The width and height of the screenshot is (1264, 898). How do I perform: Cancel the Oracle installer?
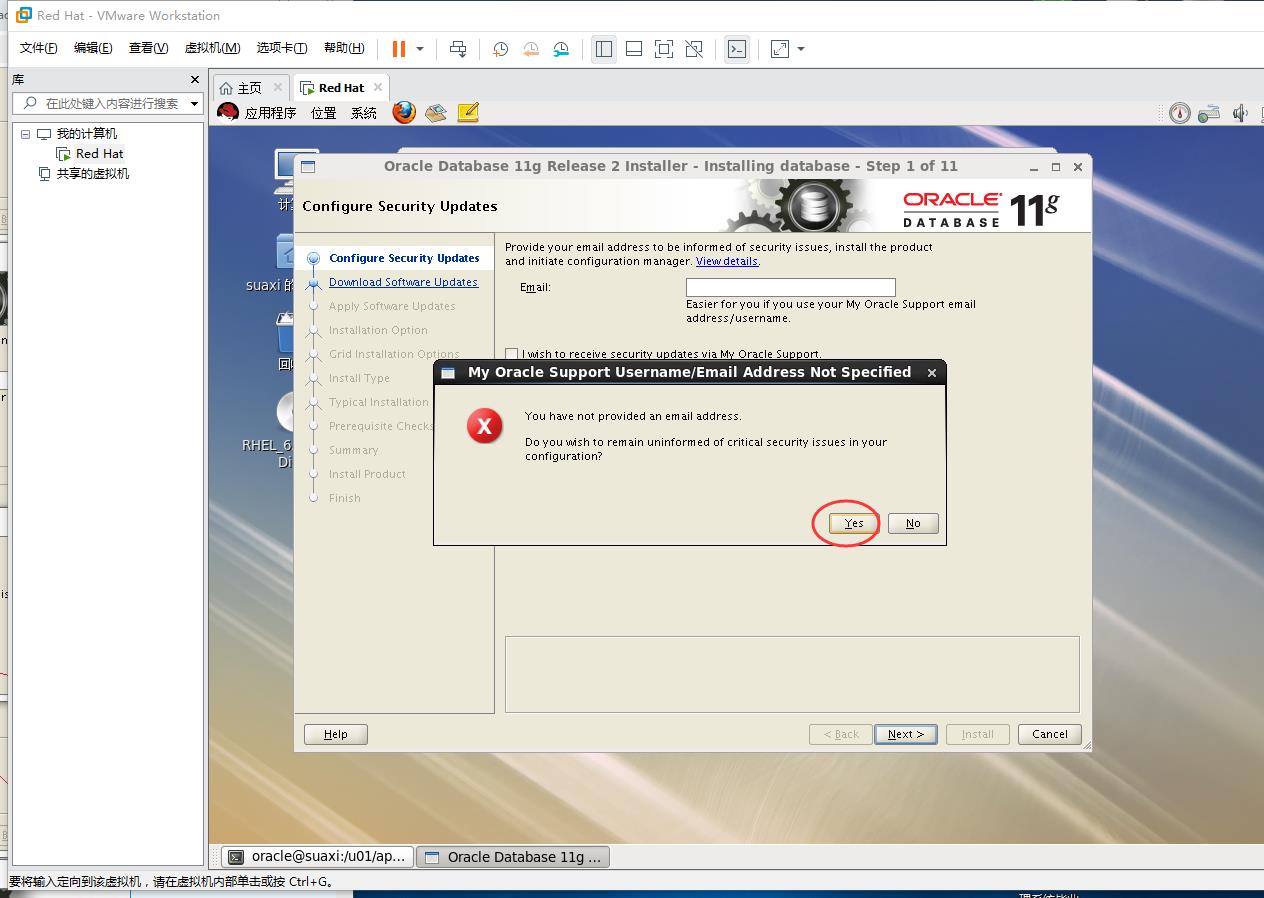point(1050,734)
